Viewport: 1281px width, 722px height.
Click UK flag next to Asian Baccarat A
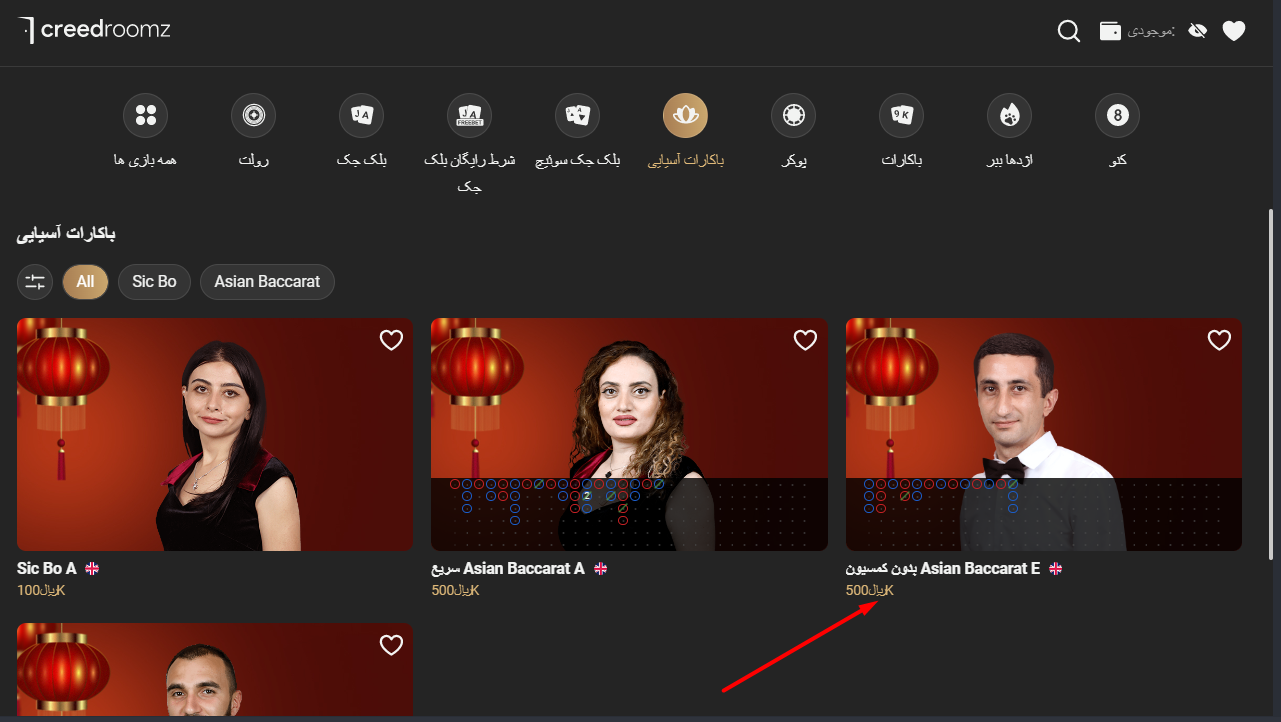pos(601,569)
